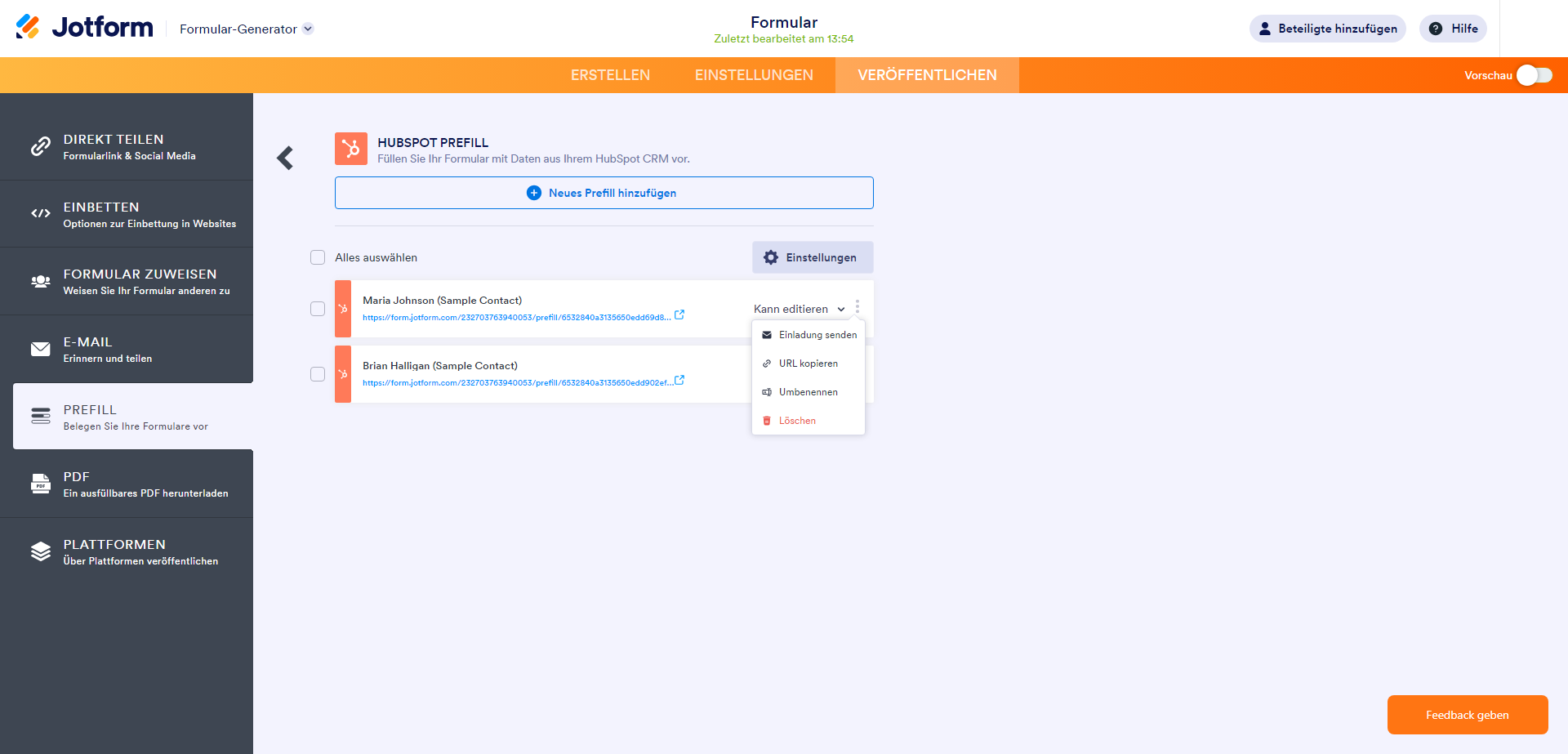This screenshot has height=754, width=1568.
Task: Toggle the Vorschau preview switch
Action: (x=1535, y=75)
